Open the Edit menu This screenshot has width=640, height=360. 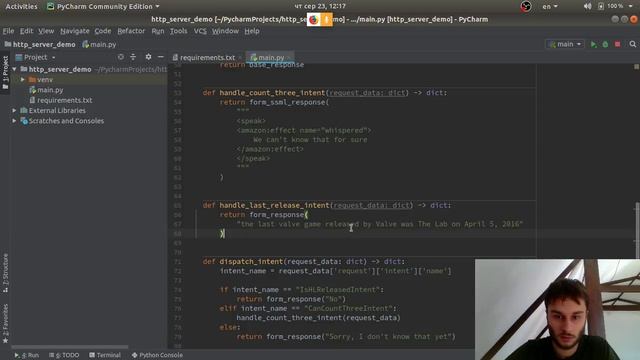point(26,31)
